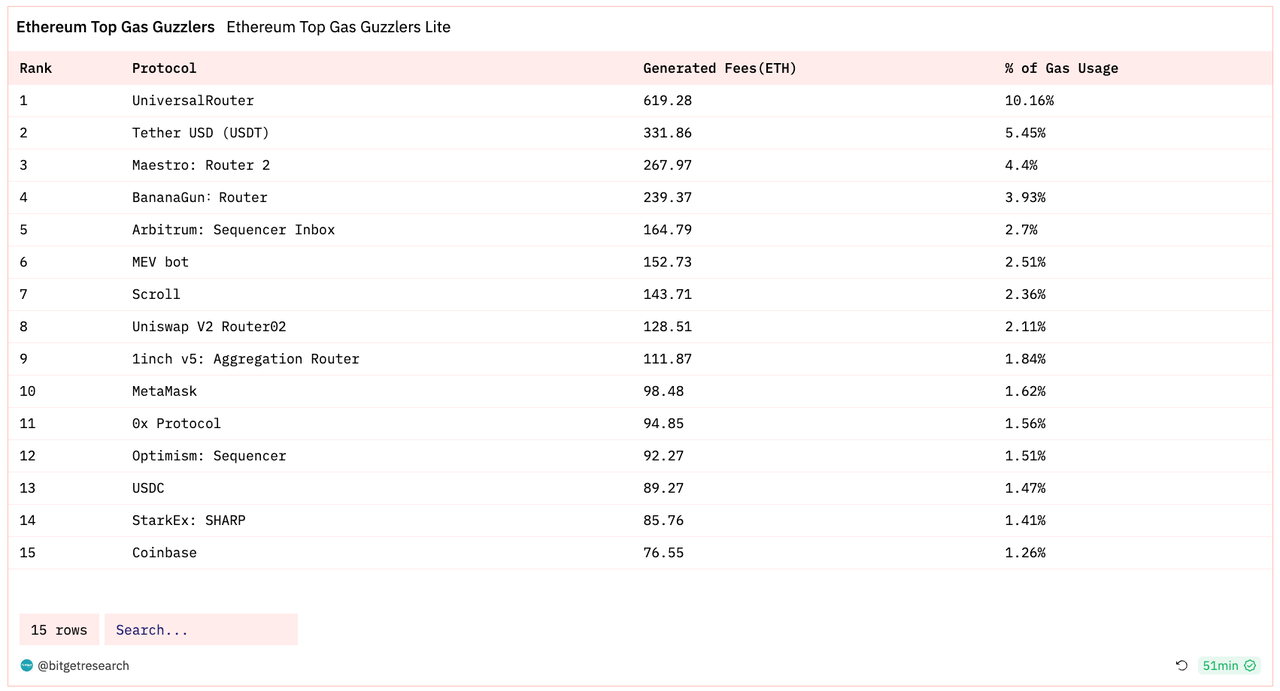Click the 619.28 generated fees value
This screenshot has width=1280, height=691.
667,100
